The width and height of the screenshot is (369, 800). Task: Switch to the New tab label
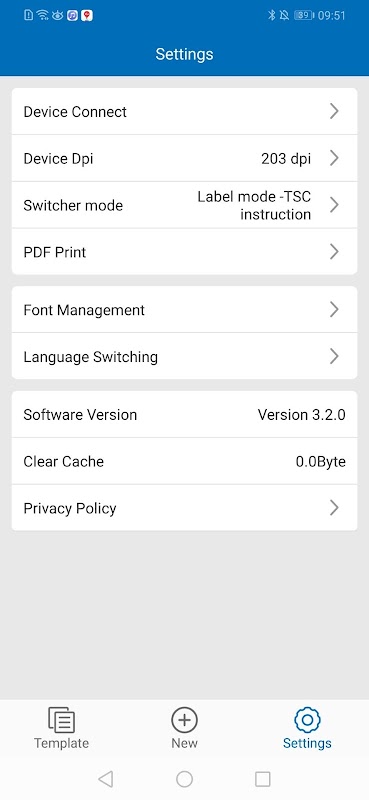coord(184,743)
